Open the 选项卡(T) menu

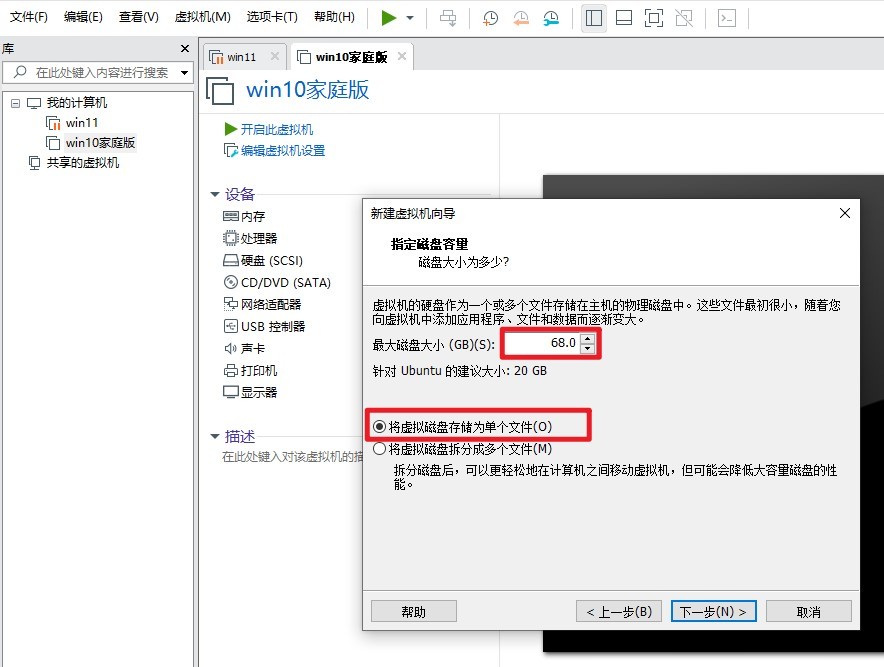point(272,17)
